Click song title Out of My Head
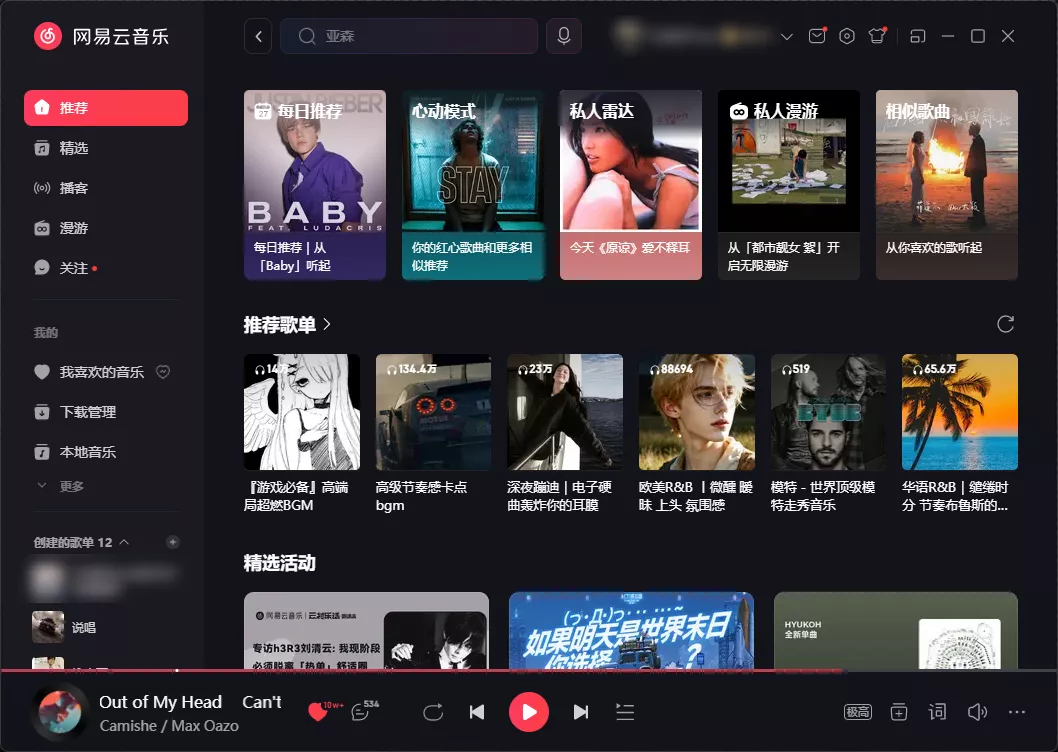 click(x=161, y=702)
